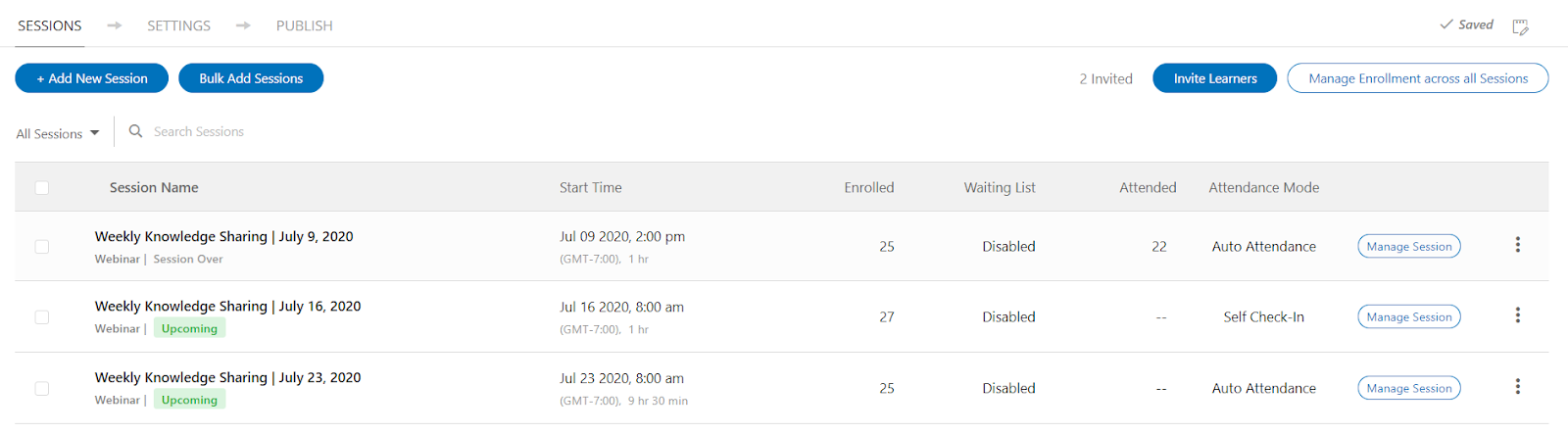This screenshot has height=433, width=1568.
Task: Check the July 23, 2020 session checkbox
Action: (x=42, y=388)
